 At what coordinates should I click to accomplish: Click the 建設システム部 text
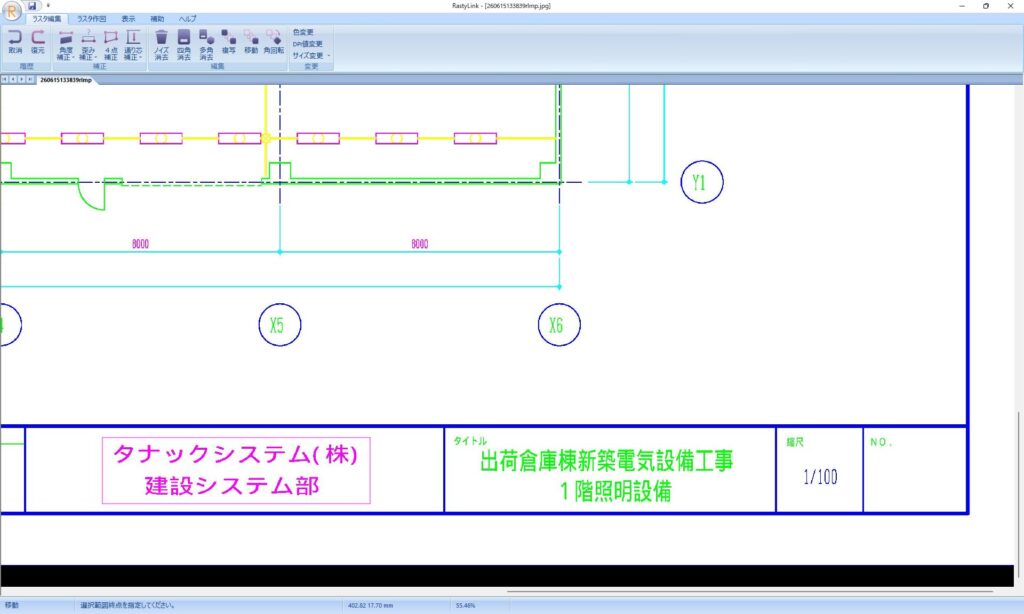[x=232, y=486]
